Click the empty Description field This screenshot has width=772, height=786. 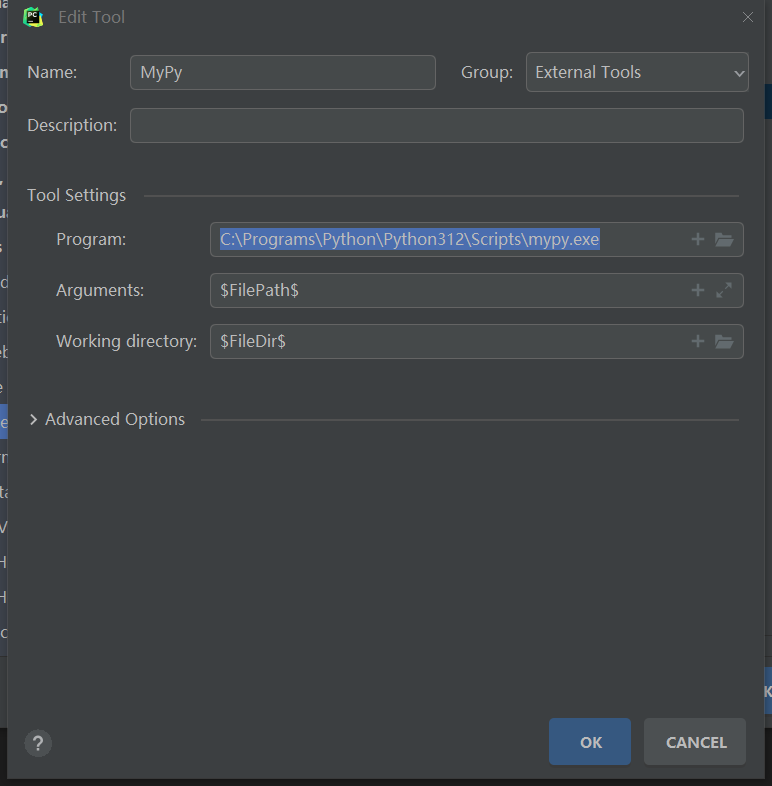[x=437, y=125]
